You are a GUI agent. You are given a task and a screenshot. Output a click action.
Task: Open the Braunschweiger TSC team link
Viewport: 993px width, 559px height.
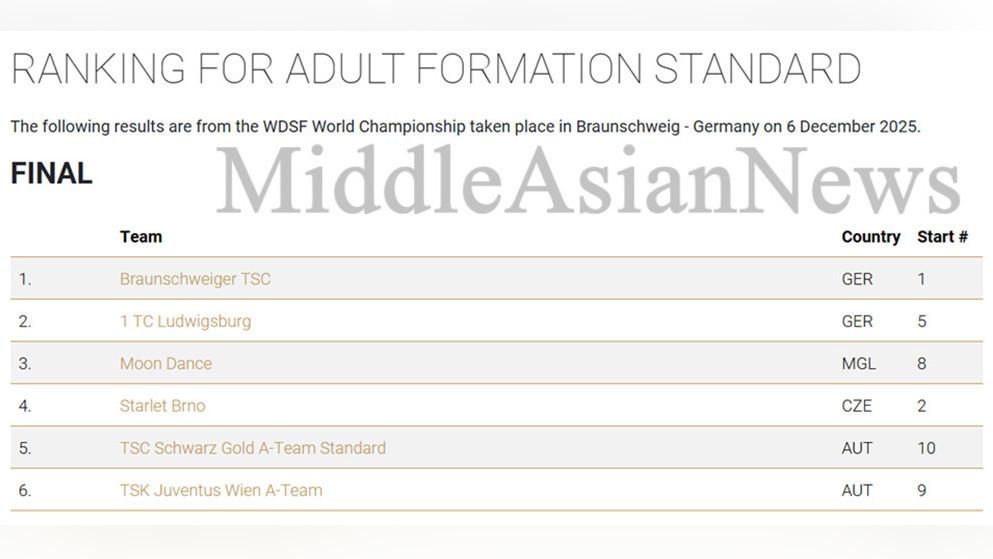pyautogui.click(x=195, y=279)
